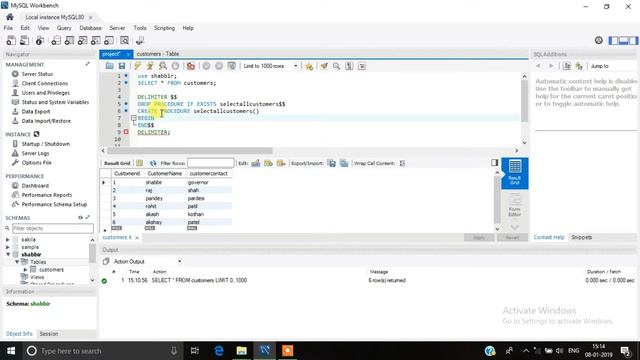
Task: Save snippet star icon in editor toolbar
Action: [x=309, y=66]
